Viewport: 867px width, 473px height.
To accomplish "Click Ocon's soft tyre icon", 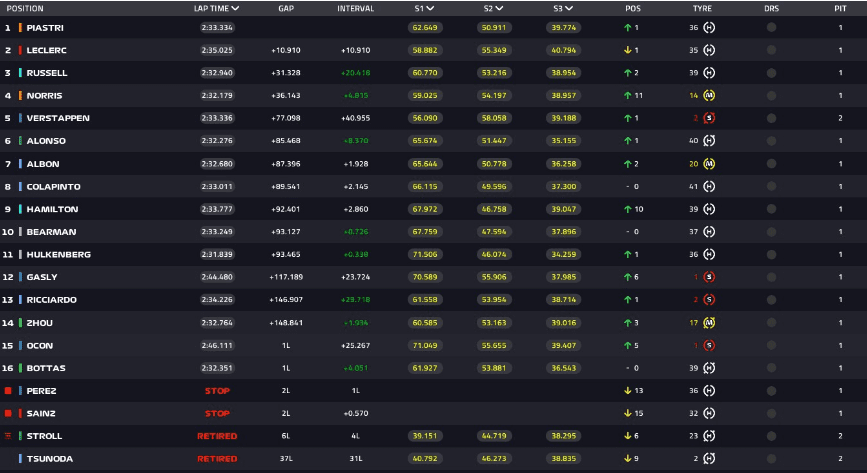I will (x=709, y=345).
